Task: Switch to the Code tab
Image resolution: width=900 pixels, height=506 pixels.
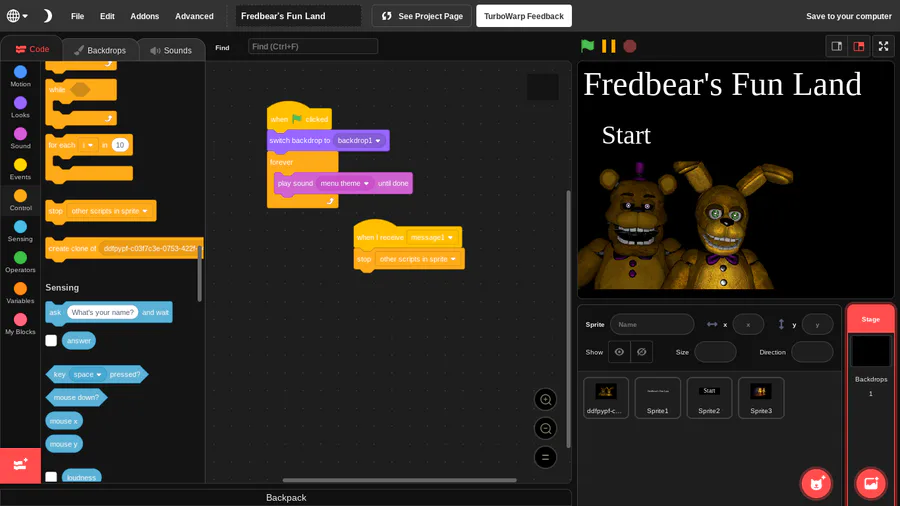Action: [32, 49]
